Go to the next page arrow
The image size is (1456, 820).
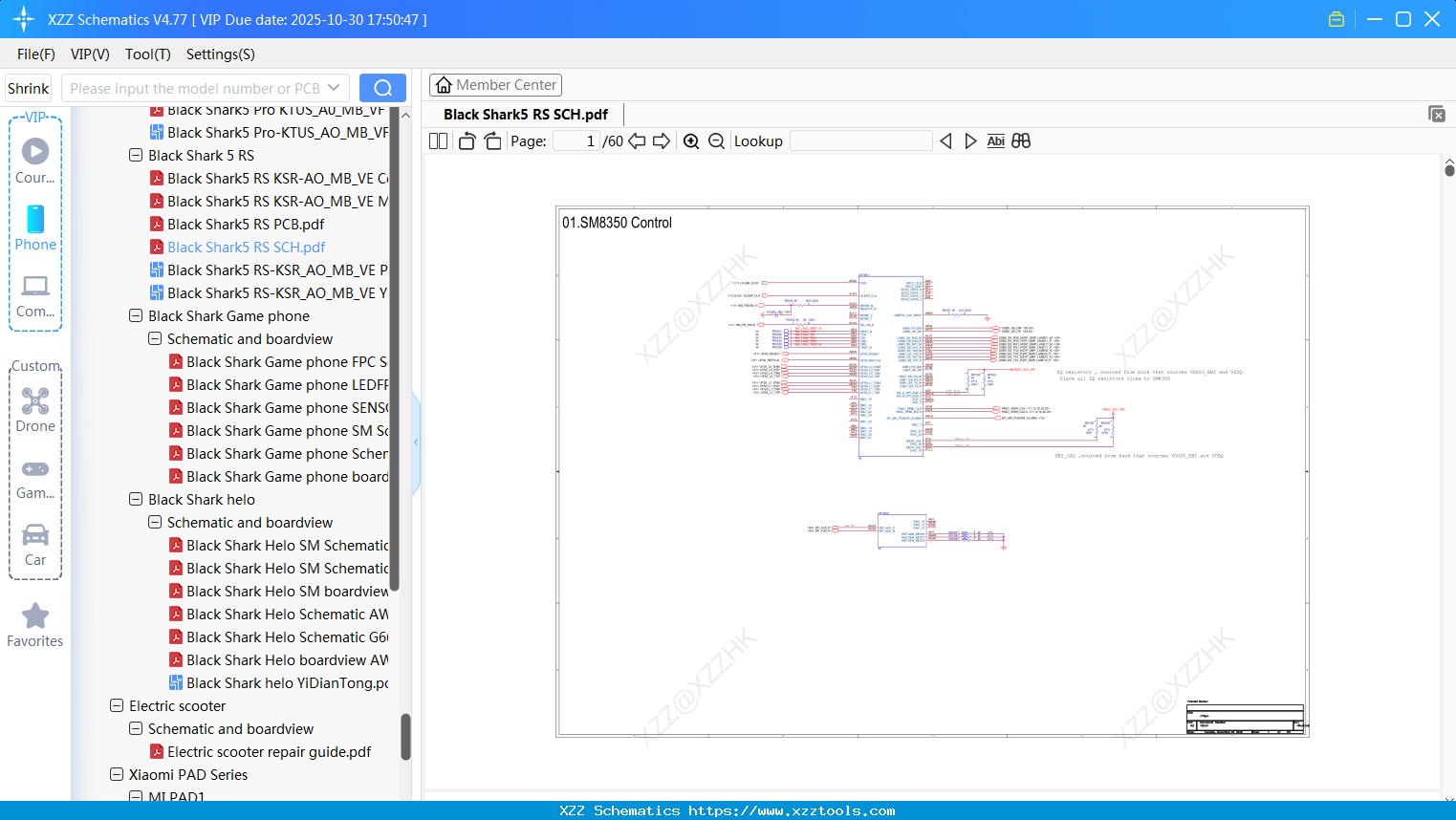[662, 141]
